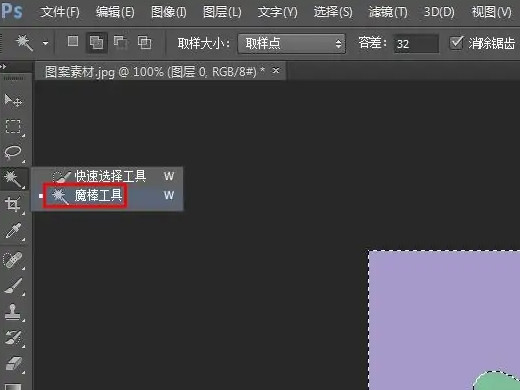Open the 文字(Y) menu

coord(278,12)
